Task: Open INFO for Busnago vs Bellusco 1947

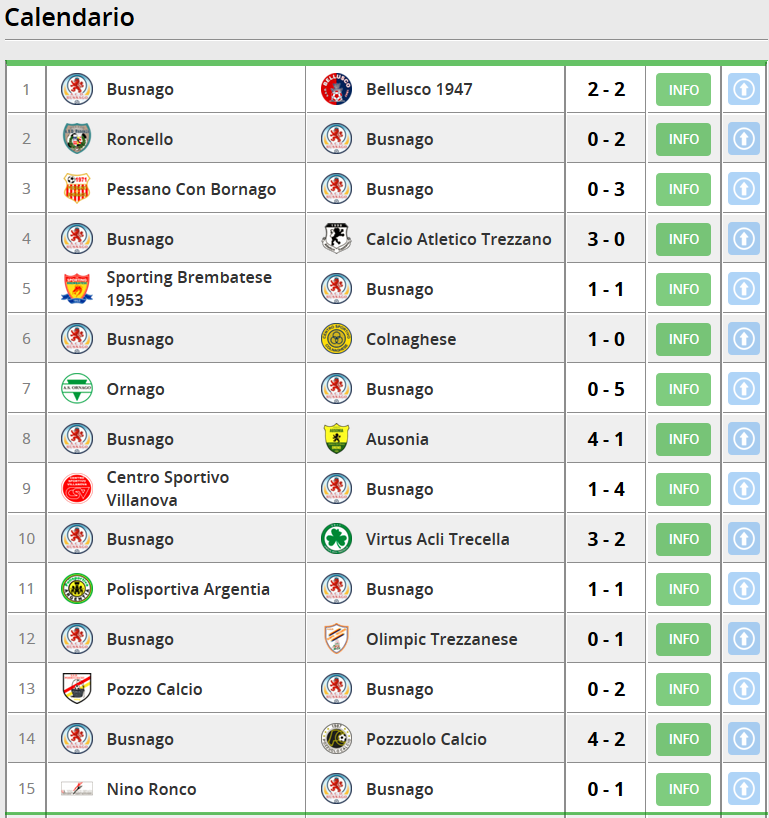Action: coord(684,90)
